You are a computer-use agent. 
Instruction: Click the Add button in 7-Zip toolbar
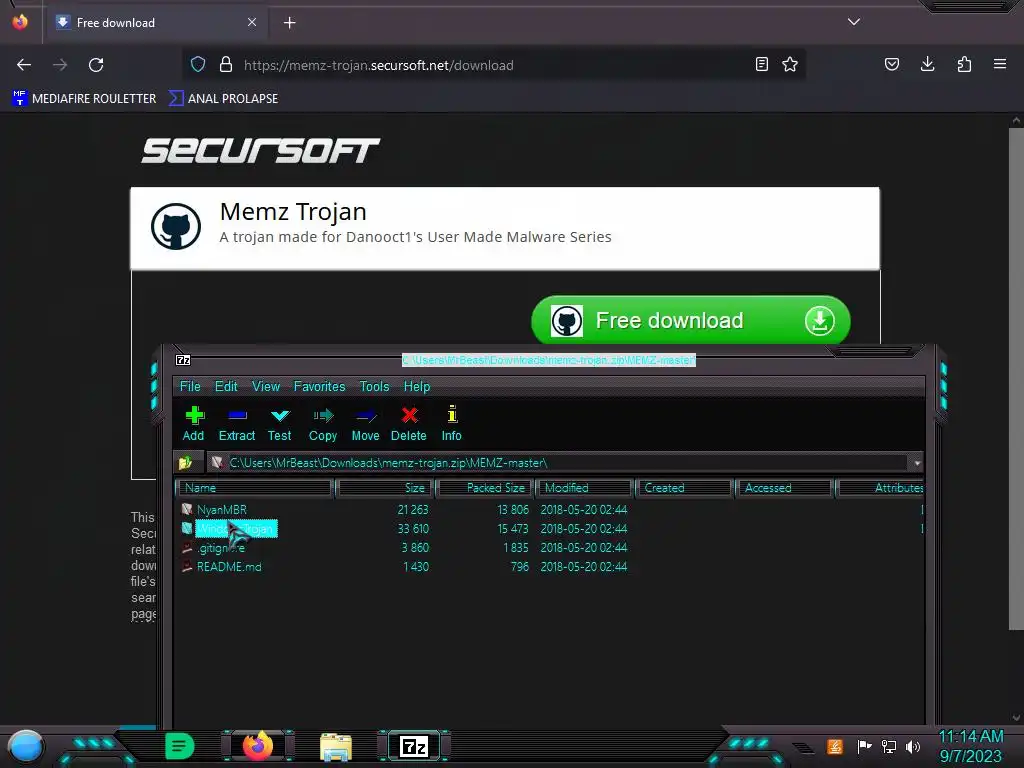click(193, 424)
